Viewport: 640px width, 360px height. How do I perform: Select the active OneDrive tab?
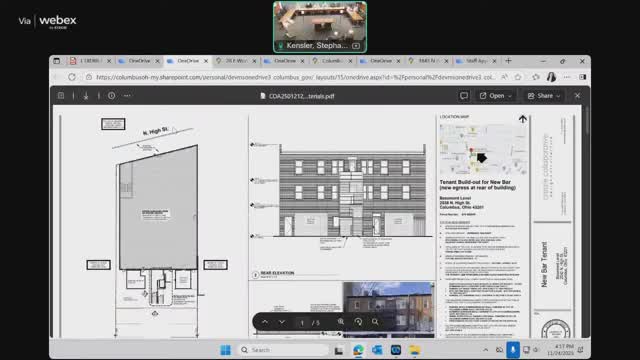188,61
